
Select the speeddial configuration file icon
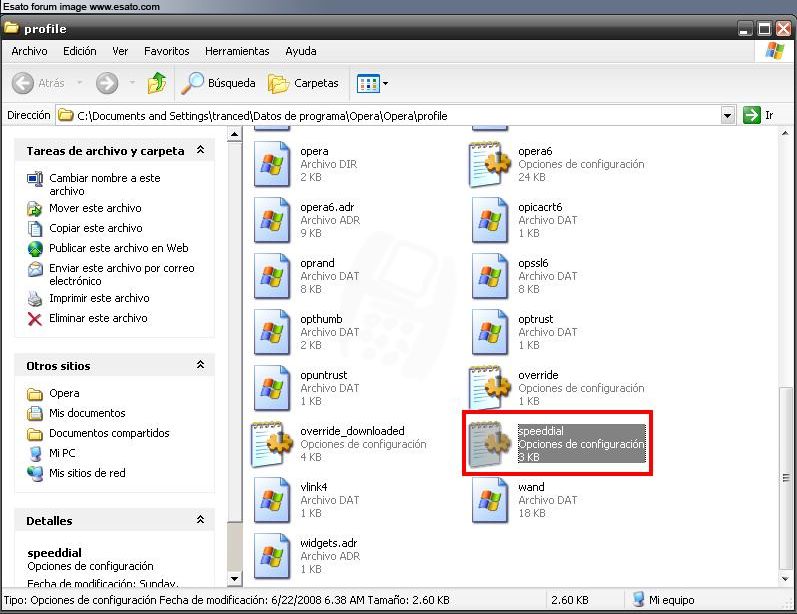coord(489,444)
